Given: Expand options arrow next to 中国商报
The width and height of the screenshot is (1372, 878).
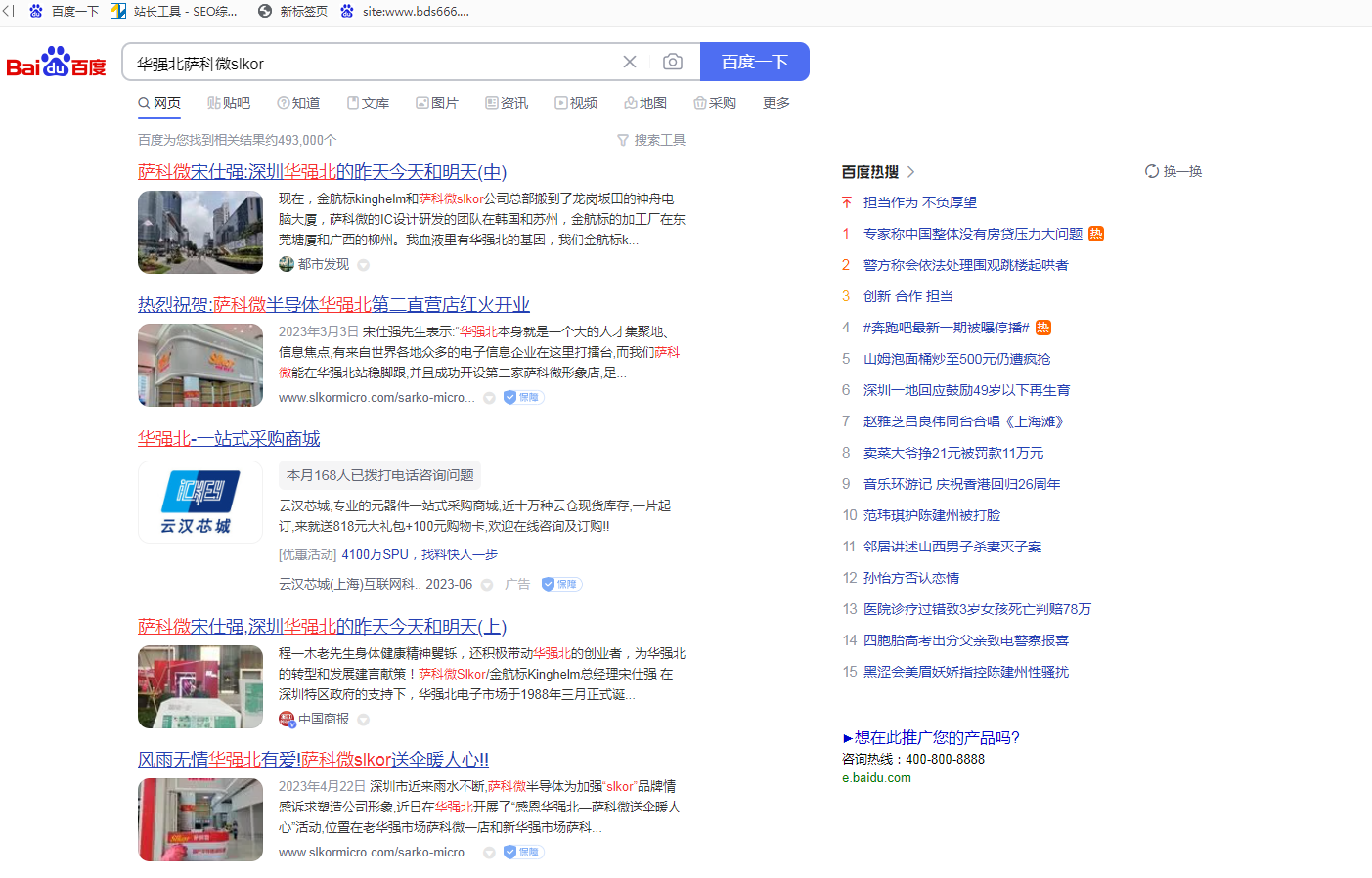Looking at the screenshot, I should 363,720.
